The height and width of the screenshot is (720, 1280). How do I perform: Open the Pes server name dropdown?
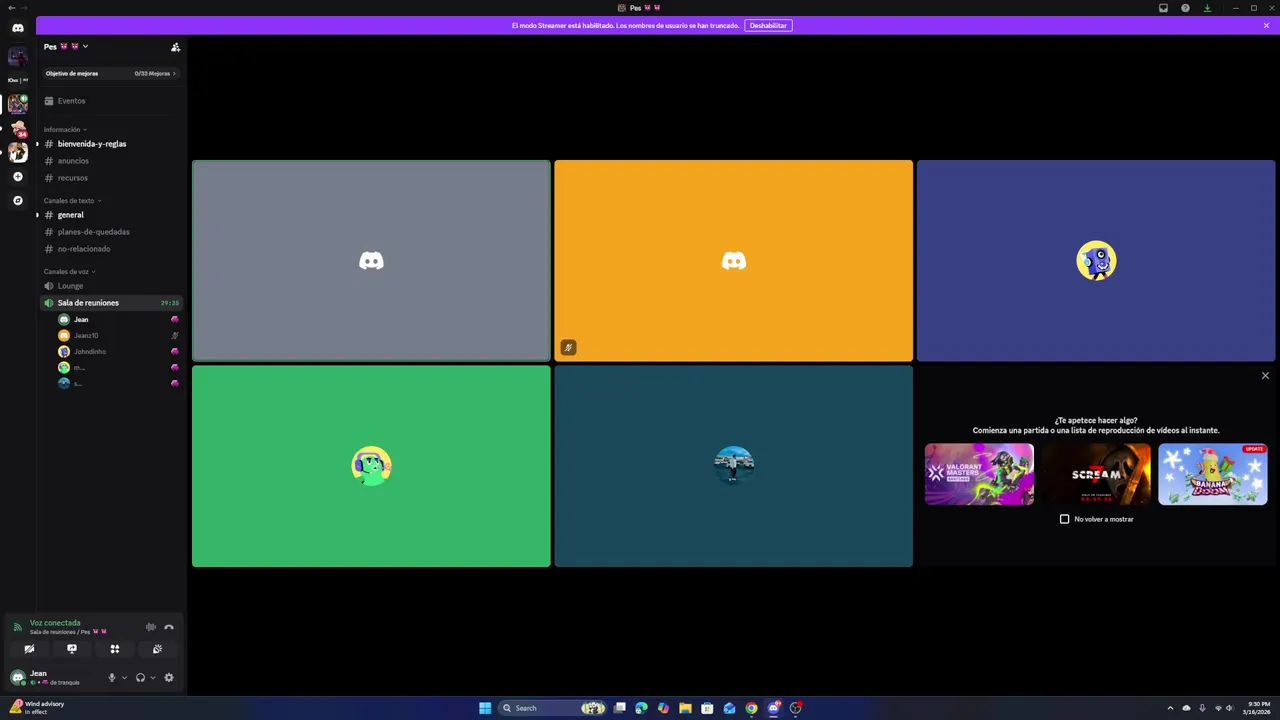66,47
